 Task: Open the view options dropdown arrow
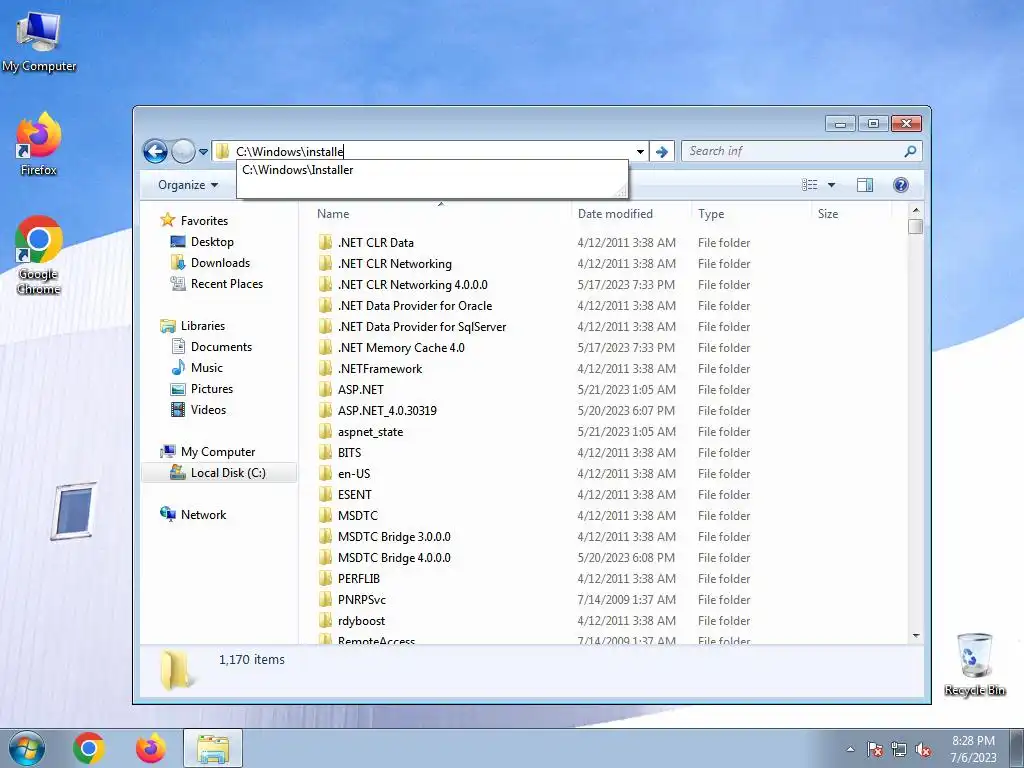(x=831, y=185)
